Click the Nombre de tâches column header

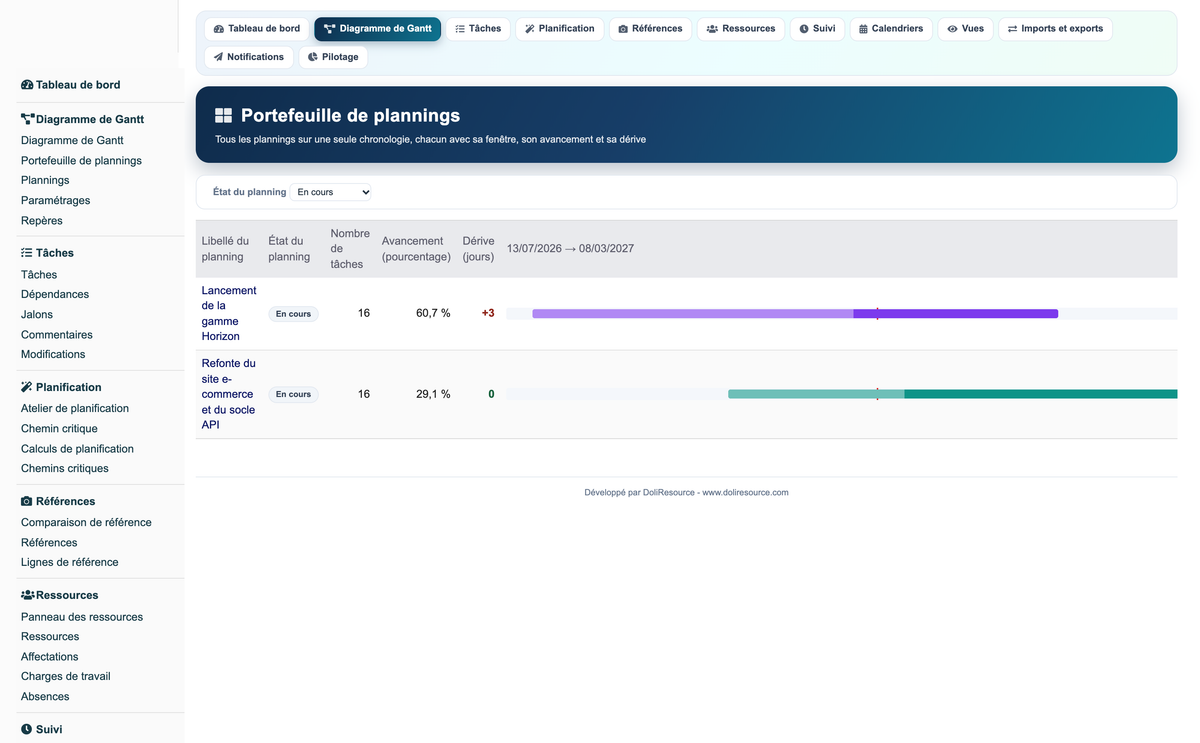[350, 249]
